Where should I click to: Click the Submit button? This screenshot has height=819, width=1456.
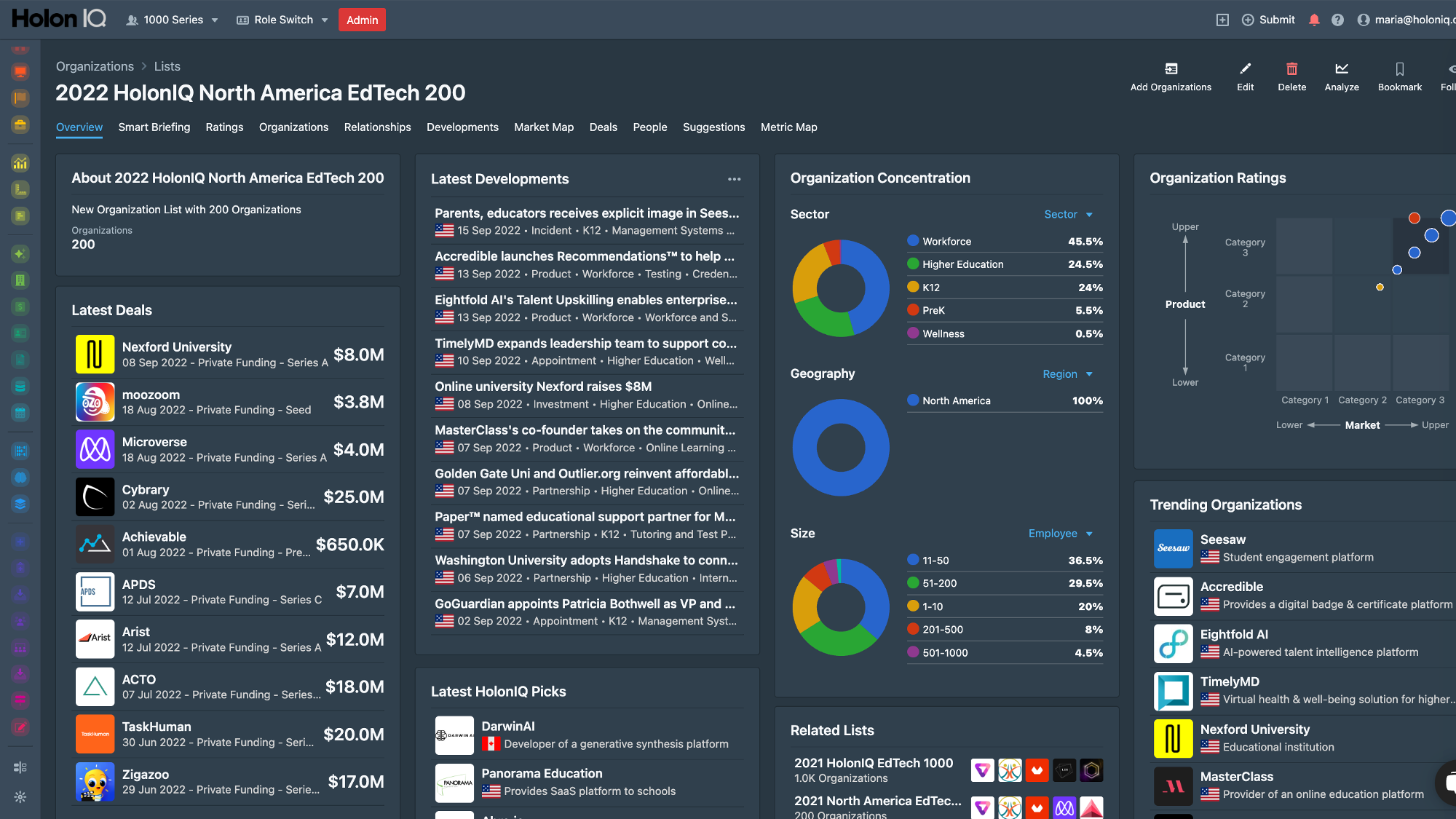(1268, 20)
